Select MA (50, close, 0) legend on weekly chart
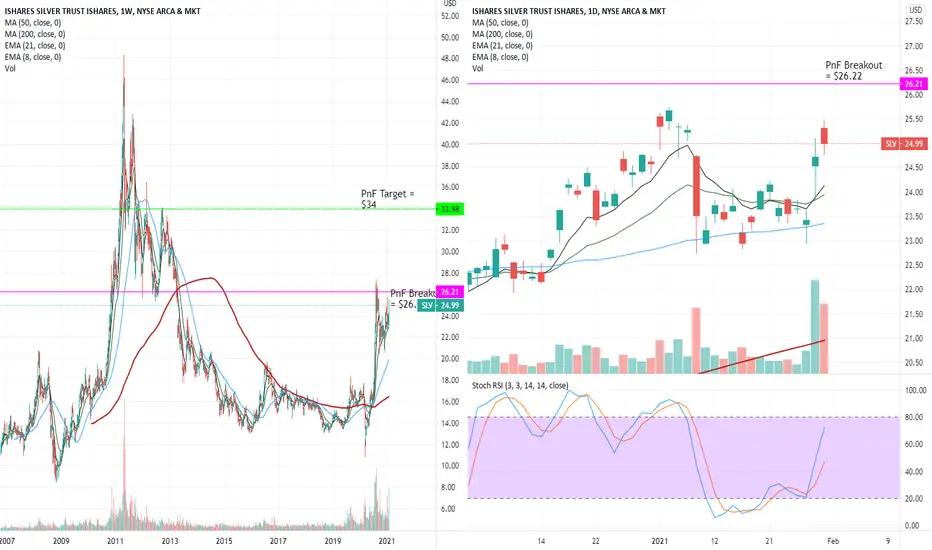The width and height of the screenshot is (932, 550). pos(33,23)
